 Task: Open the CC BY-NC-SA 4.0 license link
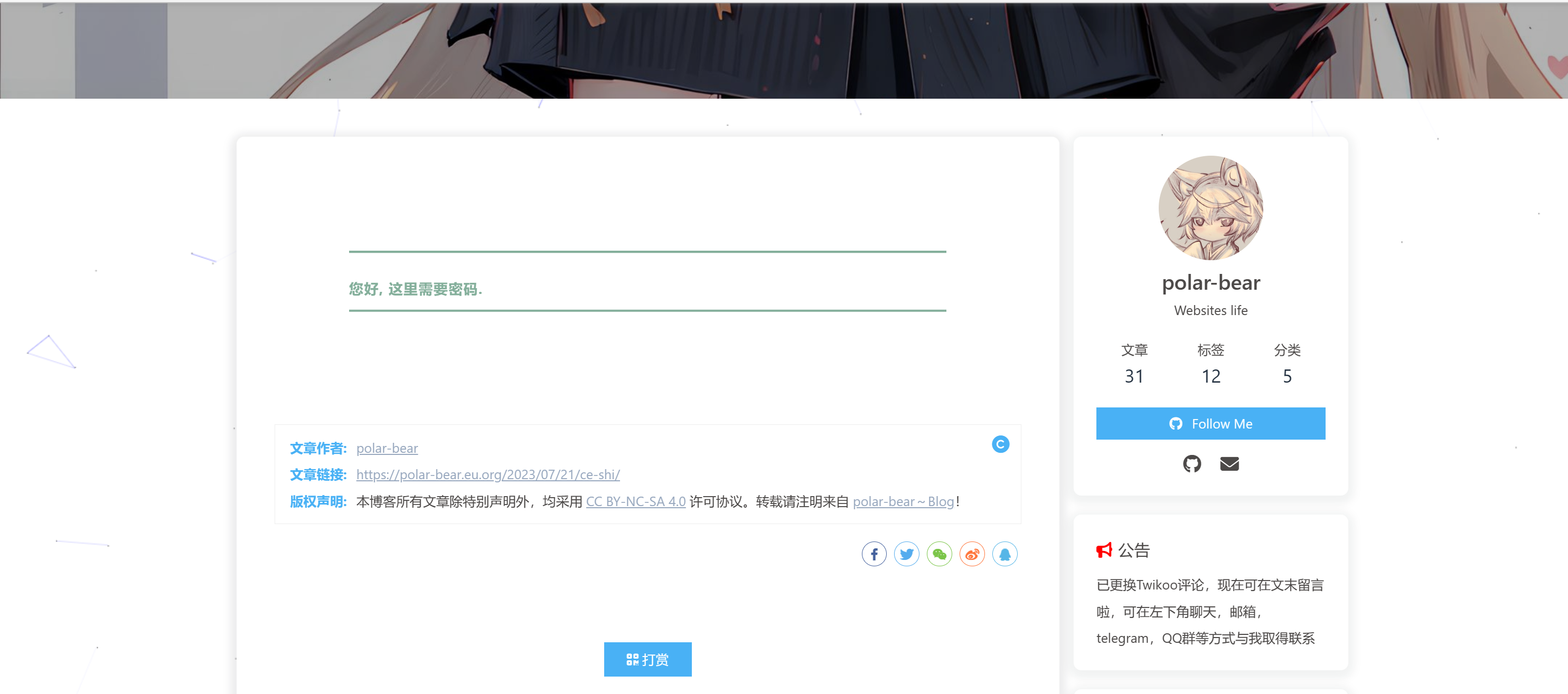[x=635, y=502]
